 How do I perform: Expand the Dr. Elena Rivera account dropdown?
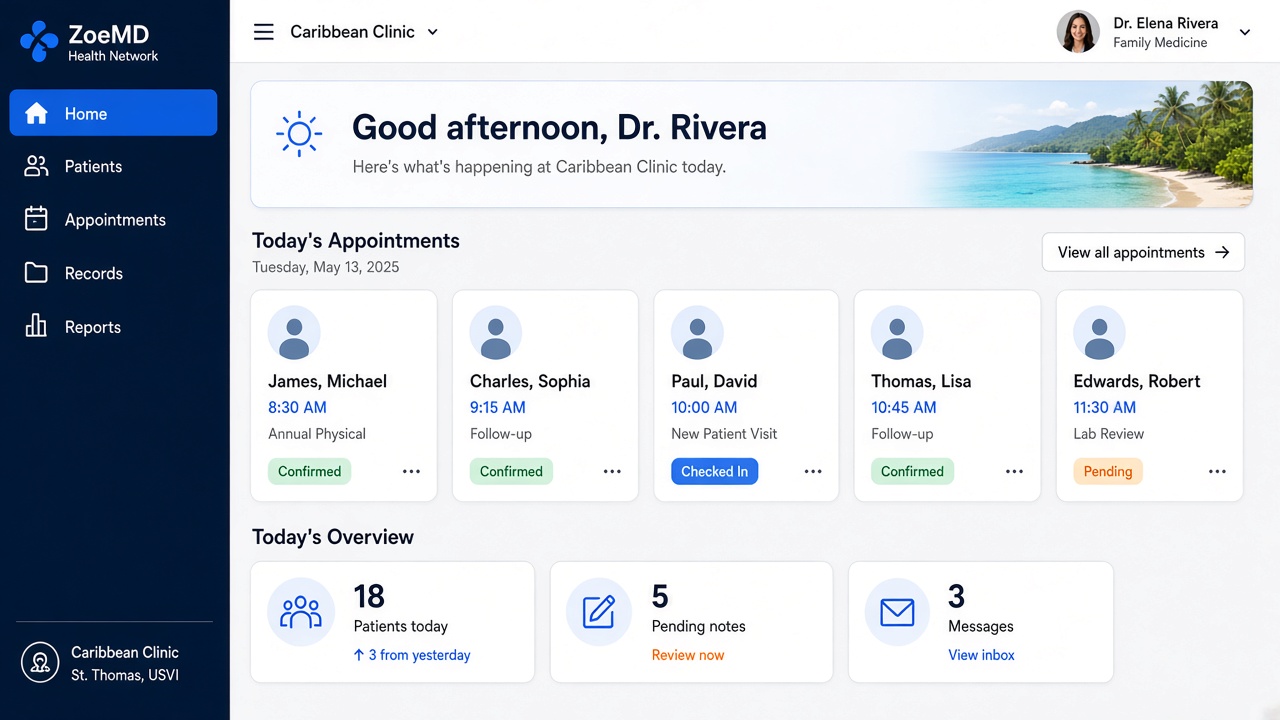click(x=1245, y=32)
